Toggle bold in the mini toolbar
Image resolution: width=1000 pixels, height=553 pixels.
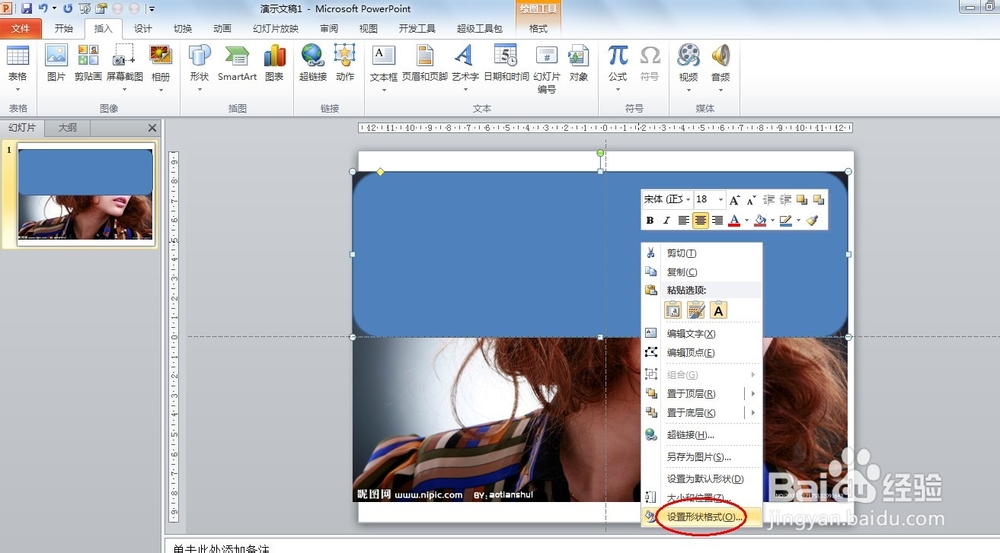[x=650, y=221]
